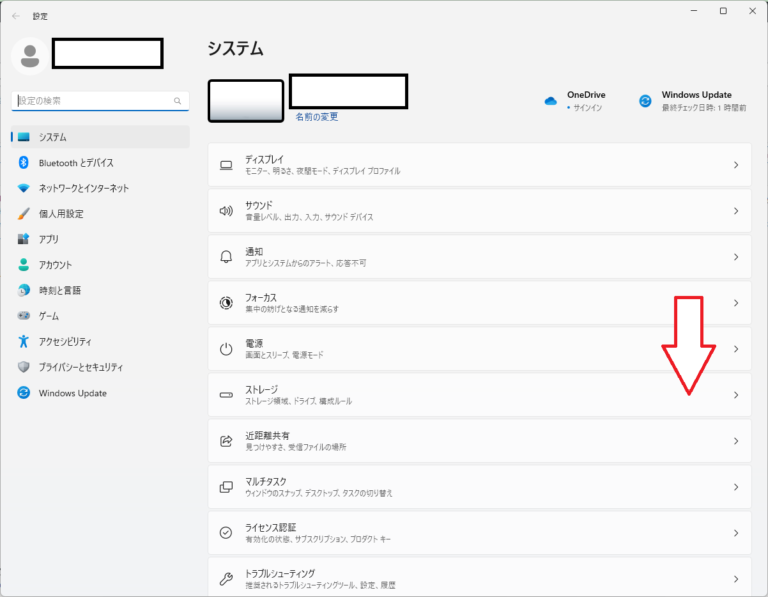Click the Bluetooth icon in the sidebar
Screen dimensions: 768x597
tap(23, 163)
